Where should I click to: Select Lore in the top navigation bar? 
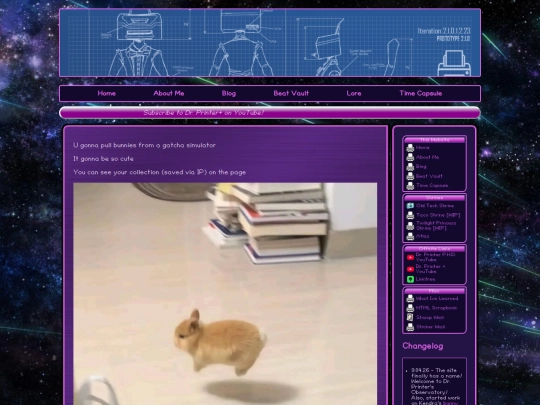354,93
